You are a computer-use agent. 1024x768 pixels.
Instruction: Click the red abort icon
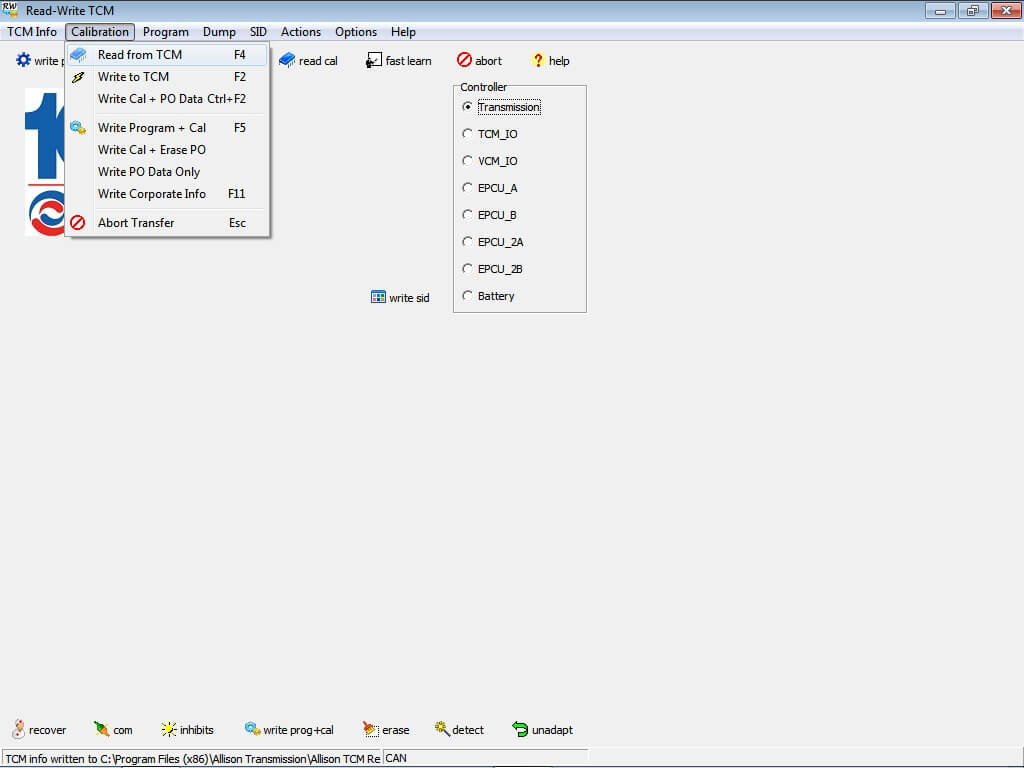click(464, 61)
